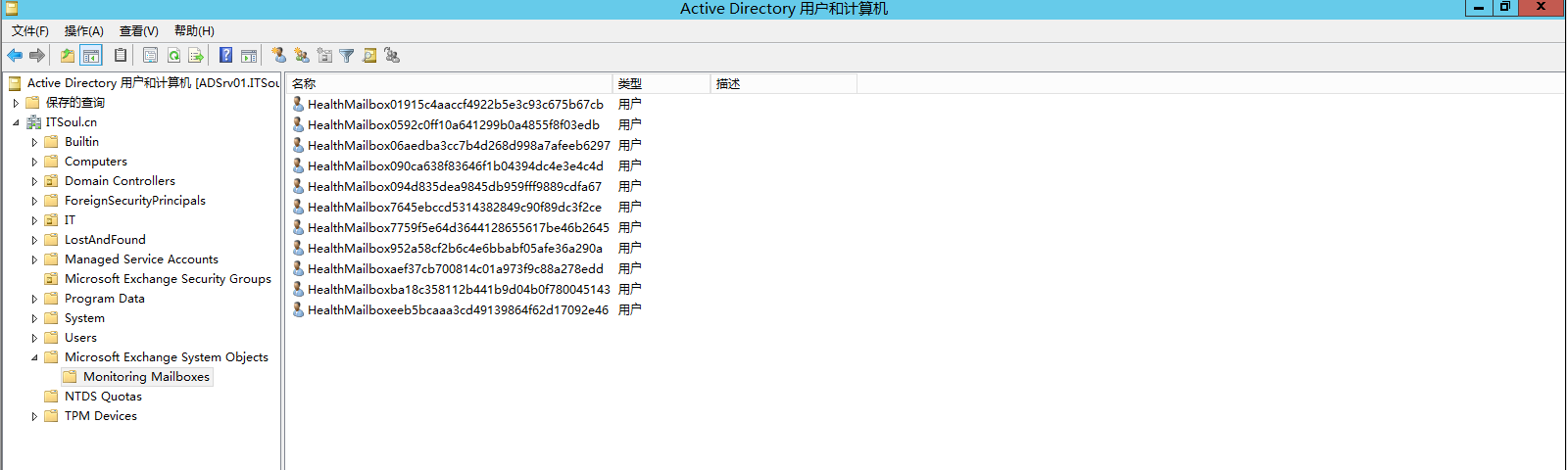
Task: Sort by the 描述 column header
Action: coord(784,84)
